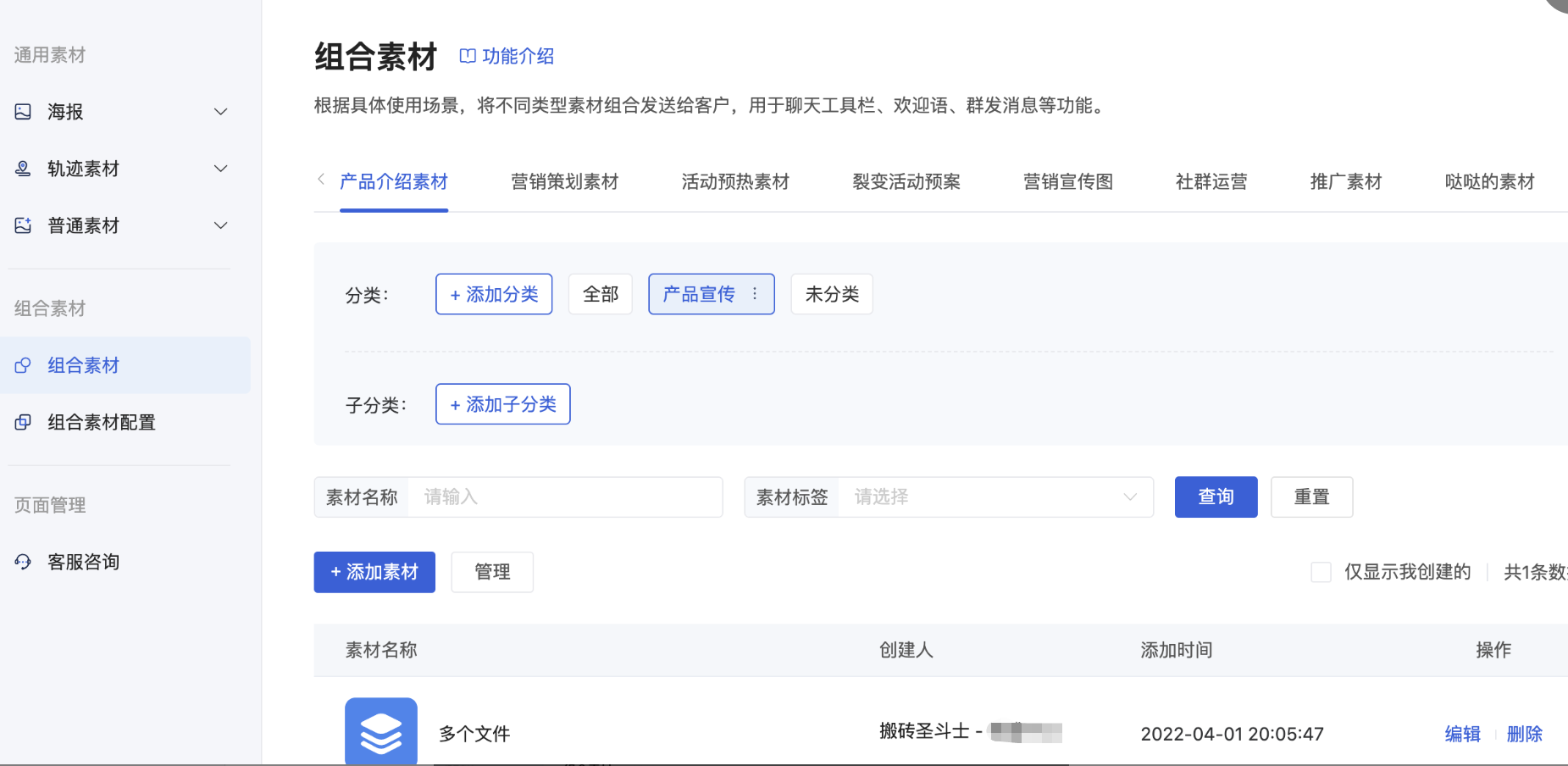This screenshot has width=1568, height=766.
Task: Click the blue 查询 button
Action: [x=1216, y=497]
